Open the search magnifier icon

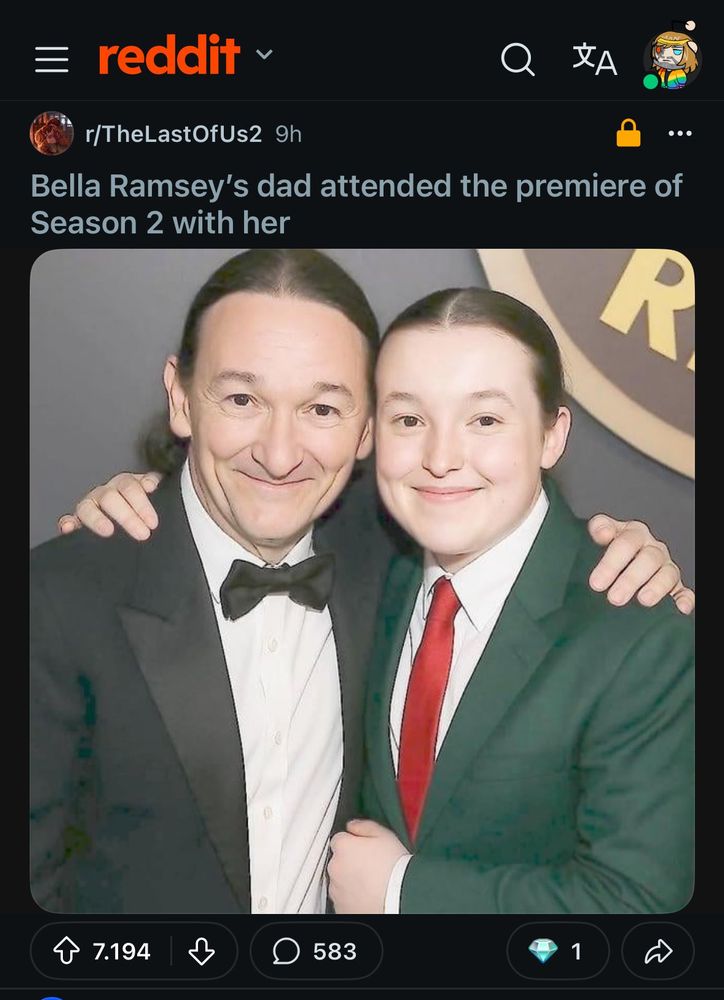(x=517, y=59)
